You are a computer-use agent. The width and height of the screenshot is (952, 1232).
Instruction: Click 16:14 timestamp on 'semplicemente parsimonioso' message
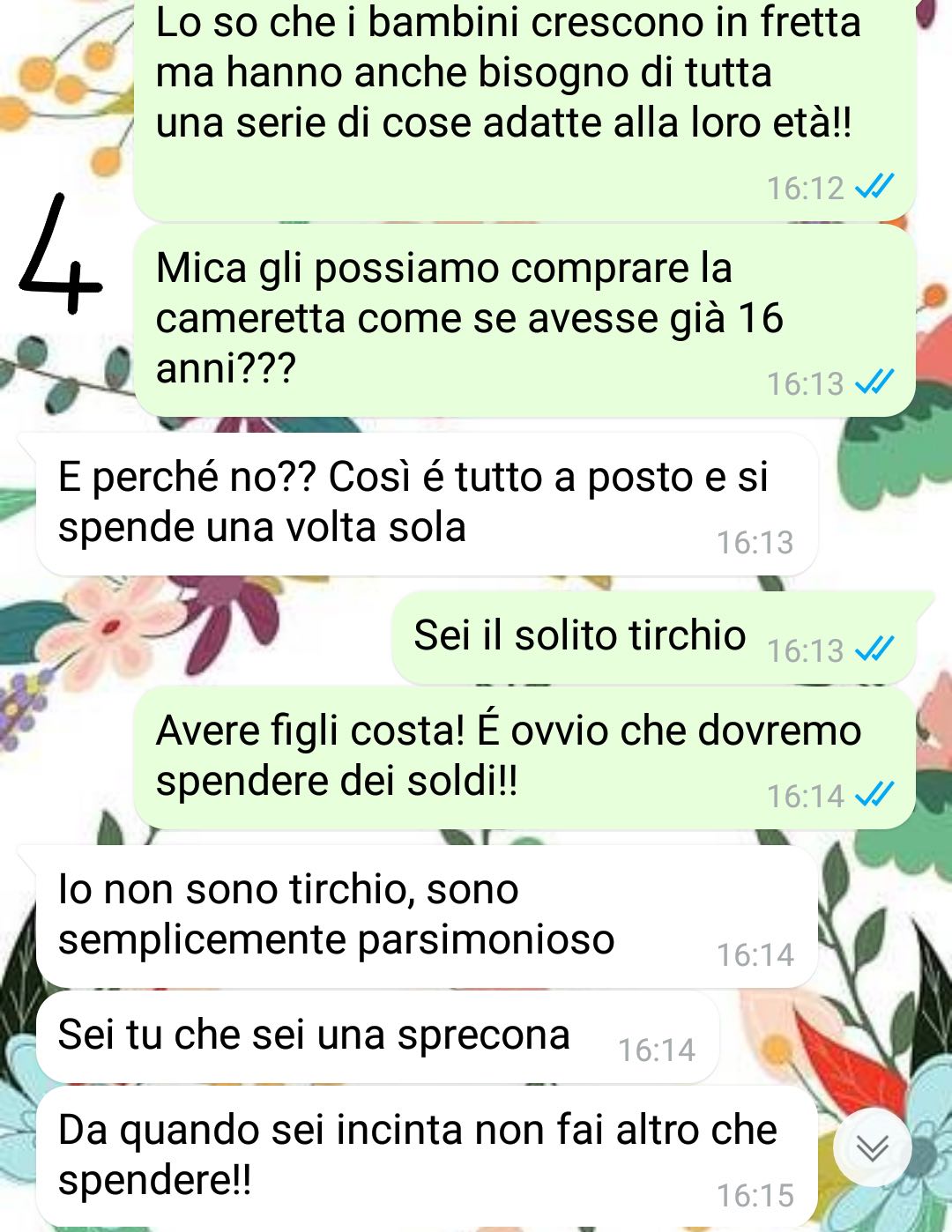pyautogui.click(x=755, y=954)
